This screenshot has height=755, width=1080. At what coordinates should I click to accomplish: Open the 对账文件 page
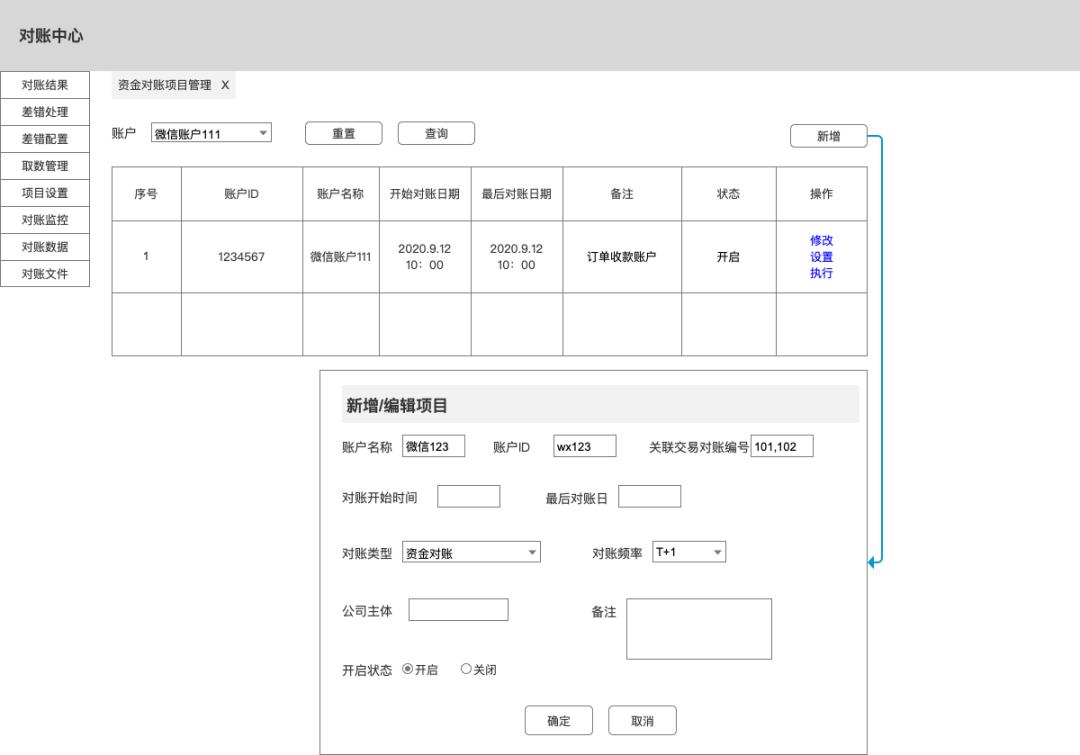(x=44, y=273)
